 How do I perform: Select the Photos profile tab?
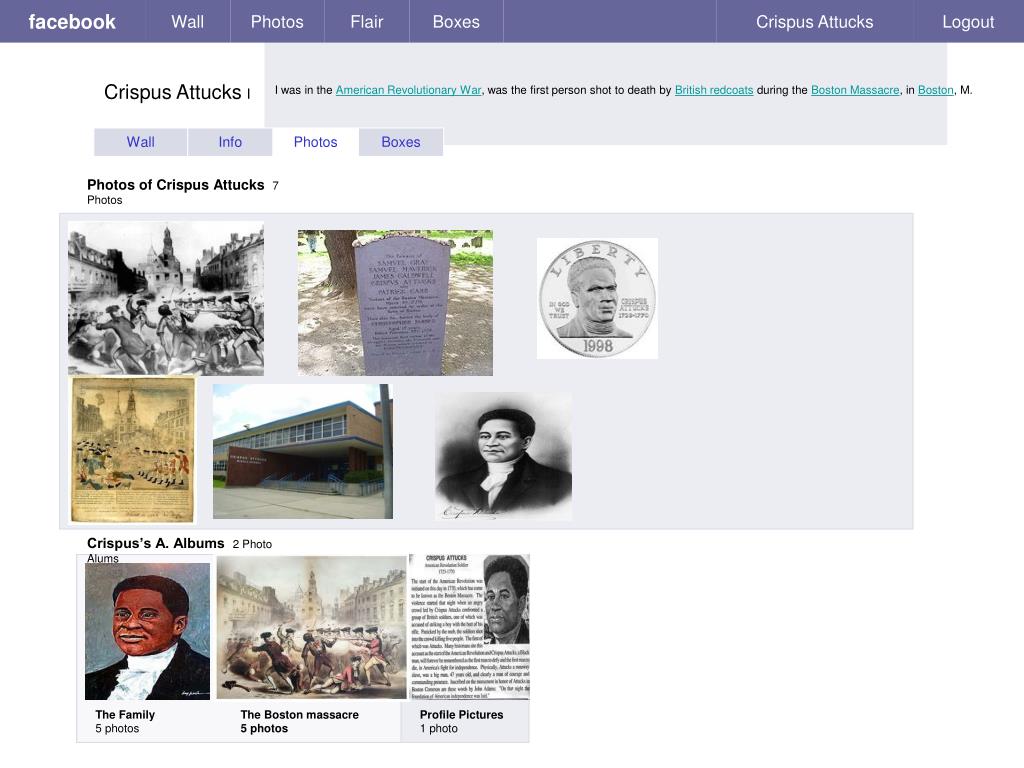[315, 142]
